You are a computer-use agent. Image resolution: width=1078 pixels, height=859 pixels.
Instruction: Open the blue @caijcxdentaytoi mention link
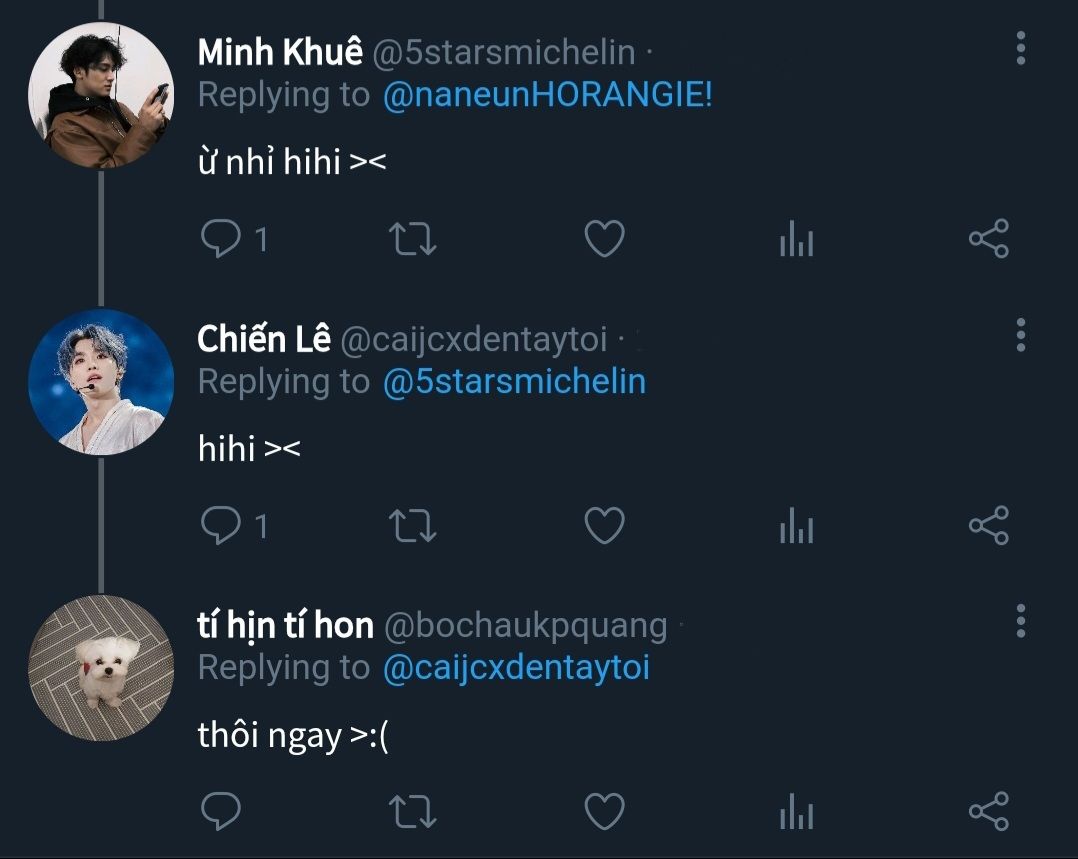tap(516, 667)
